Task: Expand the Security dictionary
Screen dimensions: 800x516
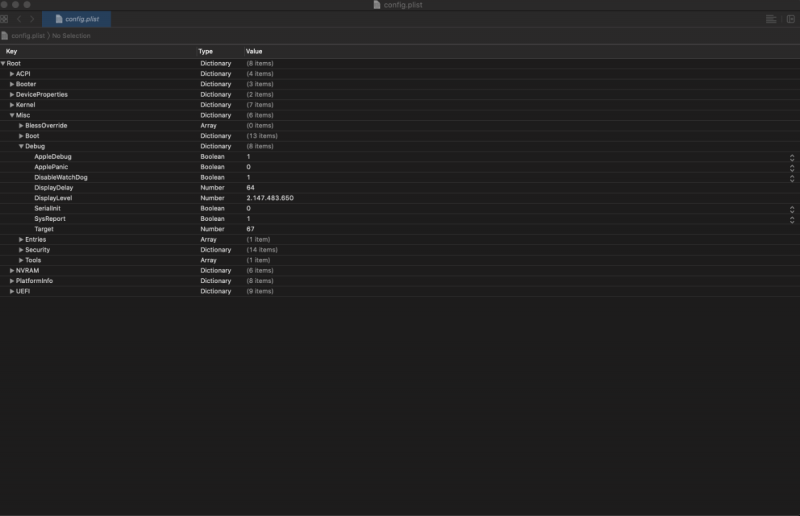Action: pyautogui.click(x=21, y=250)
